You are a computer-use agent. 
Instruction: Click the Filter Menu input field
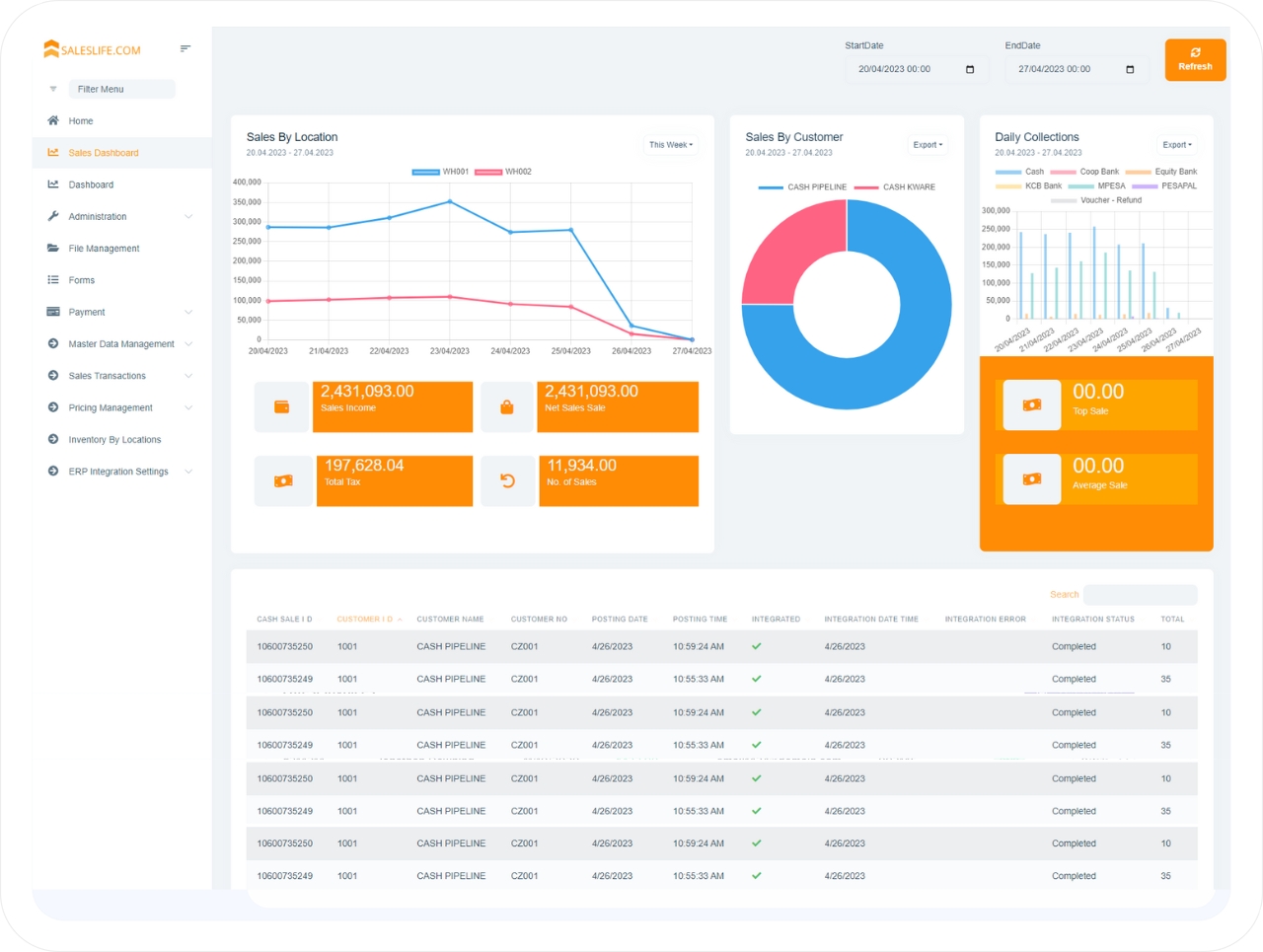[122, 89]
